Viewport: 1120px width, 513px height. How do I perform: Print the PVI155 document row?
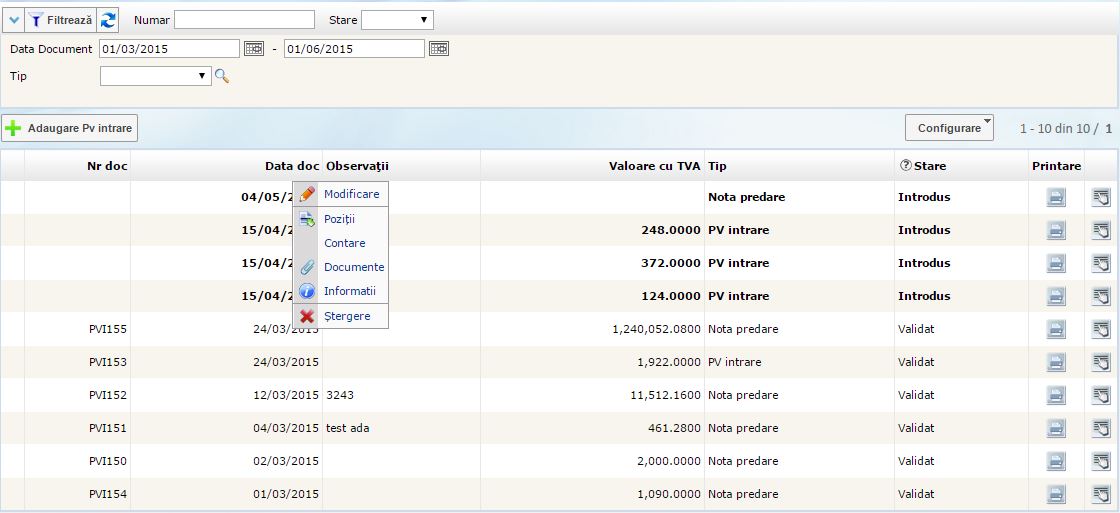(1056, 329)
